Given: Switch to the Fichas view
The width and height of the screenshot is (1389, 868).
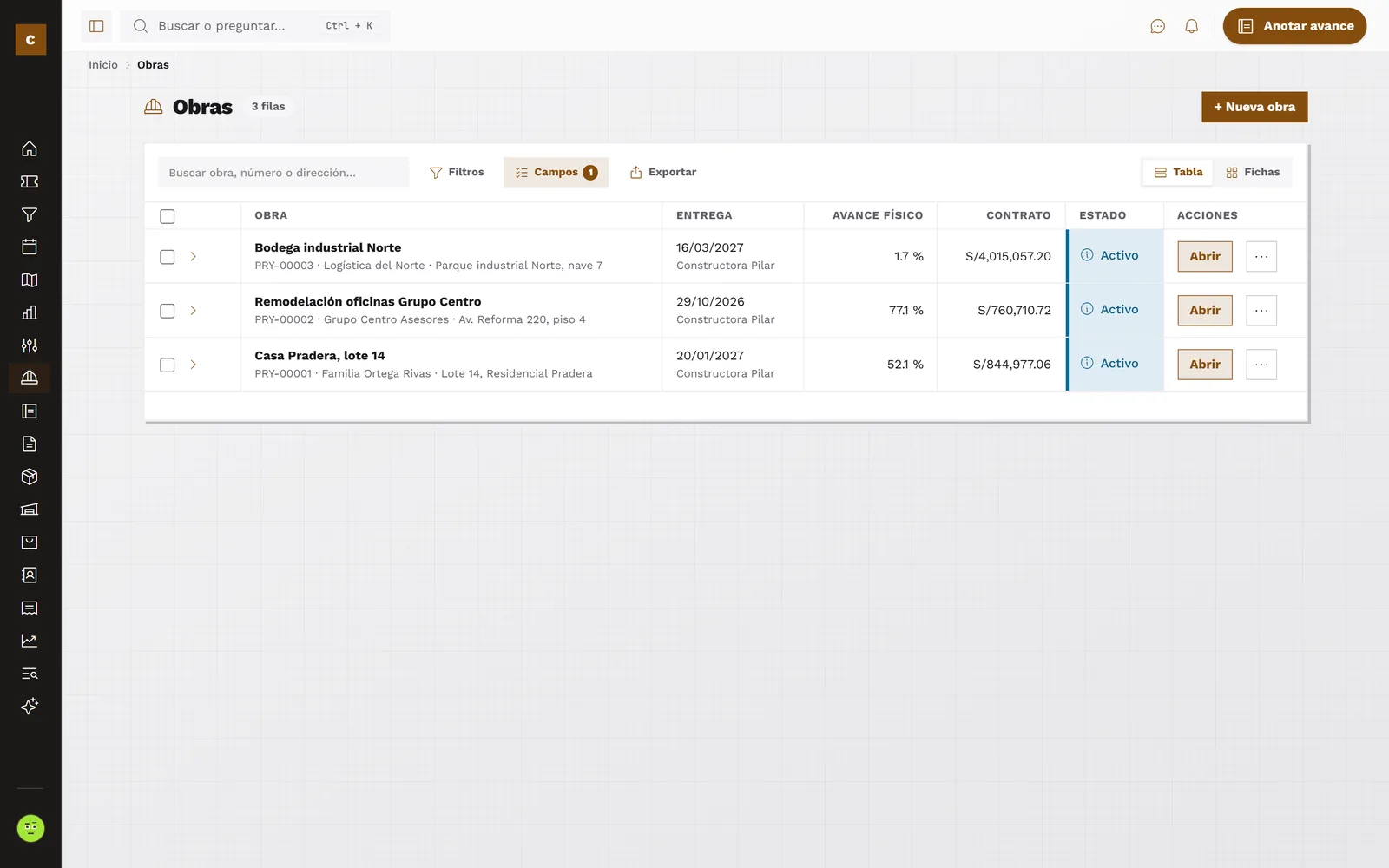Looking at the screenshot, I should point(1253,173).
